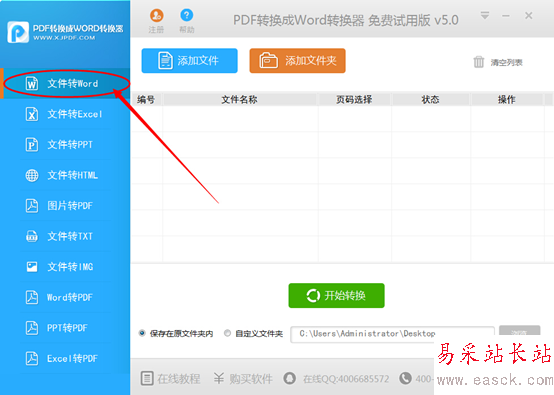Select 文件转IMG in sidebar

65,267
